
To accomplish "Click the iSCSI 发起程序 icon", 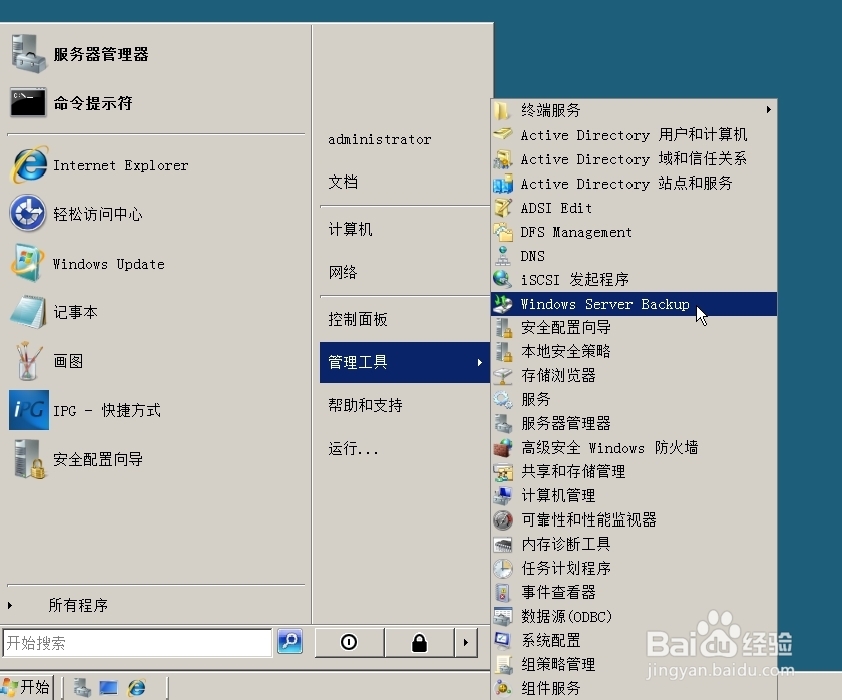I will coord(503,279).
